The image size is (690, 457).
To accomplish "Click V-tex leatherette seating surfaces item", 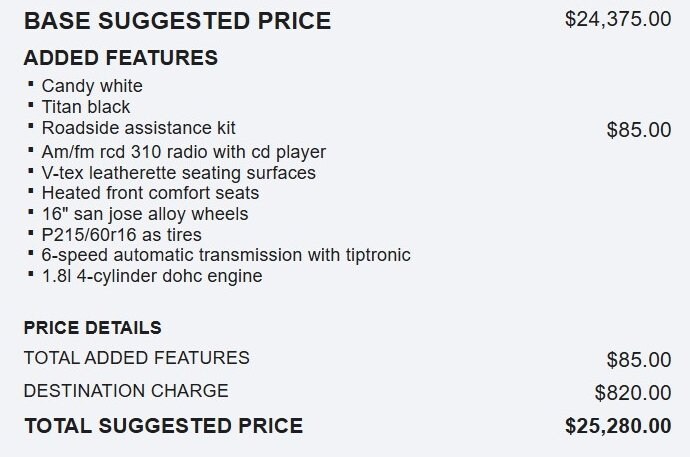I will pos(179,173).
